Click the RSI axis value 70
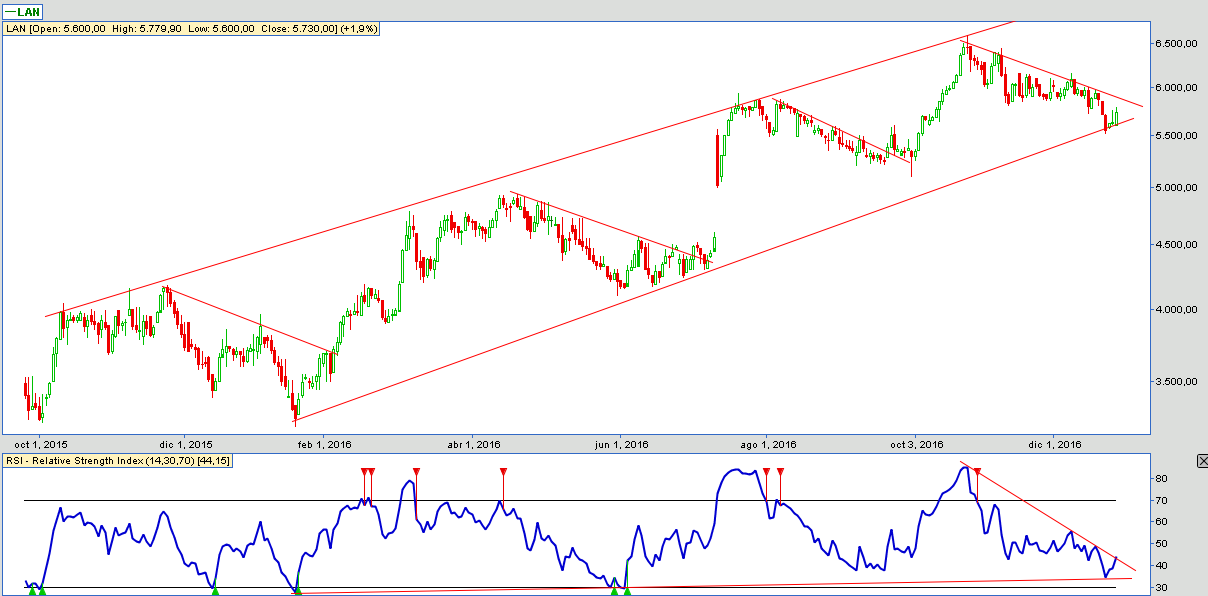The height and width of the screenshot is (596, 1208). point(1162,500)
